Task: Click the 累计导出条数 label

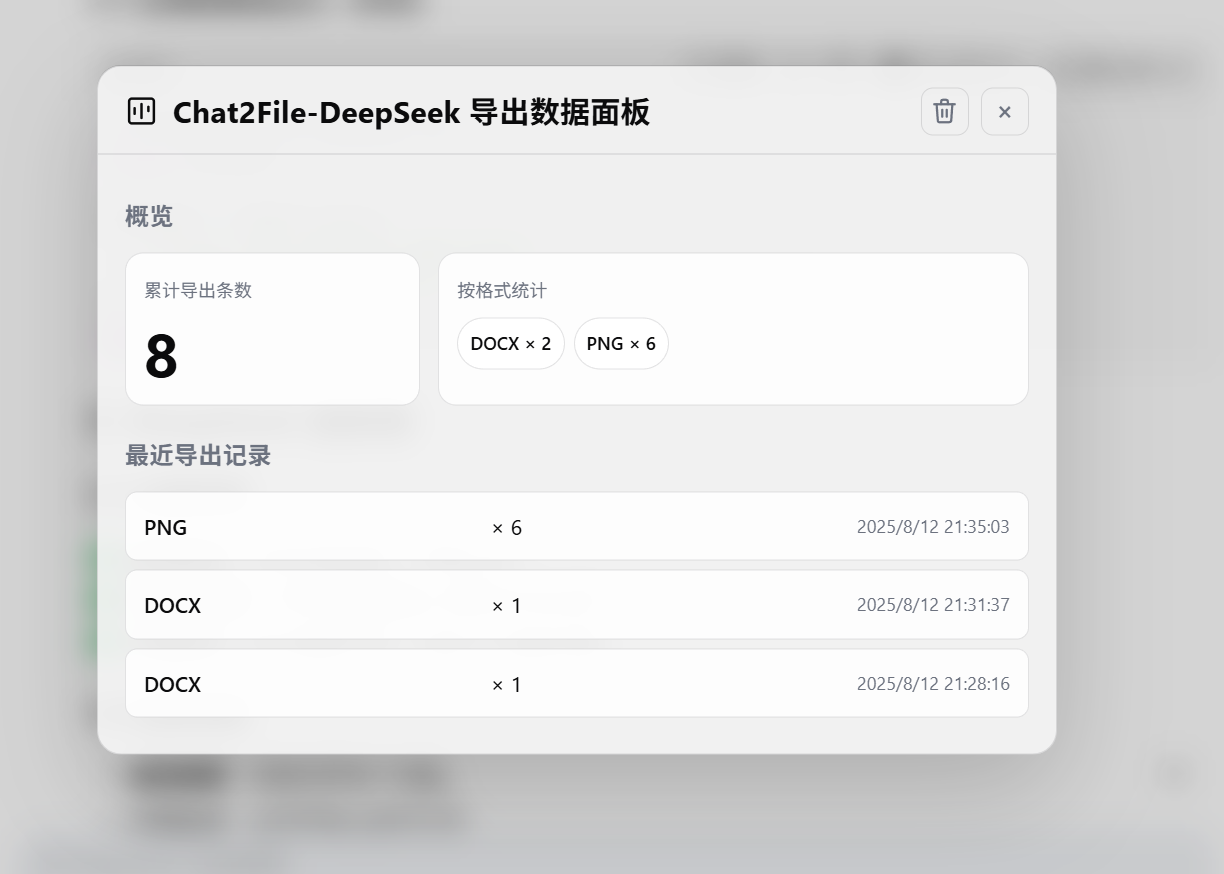Action: [198, 290]
